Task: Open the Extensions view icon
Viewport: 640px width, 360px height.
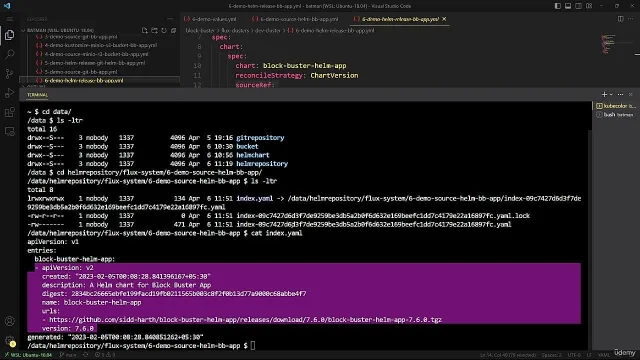Action: click(9, 112)
